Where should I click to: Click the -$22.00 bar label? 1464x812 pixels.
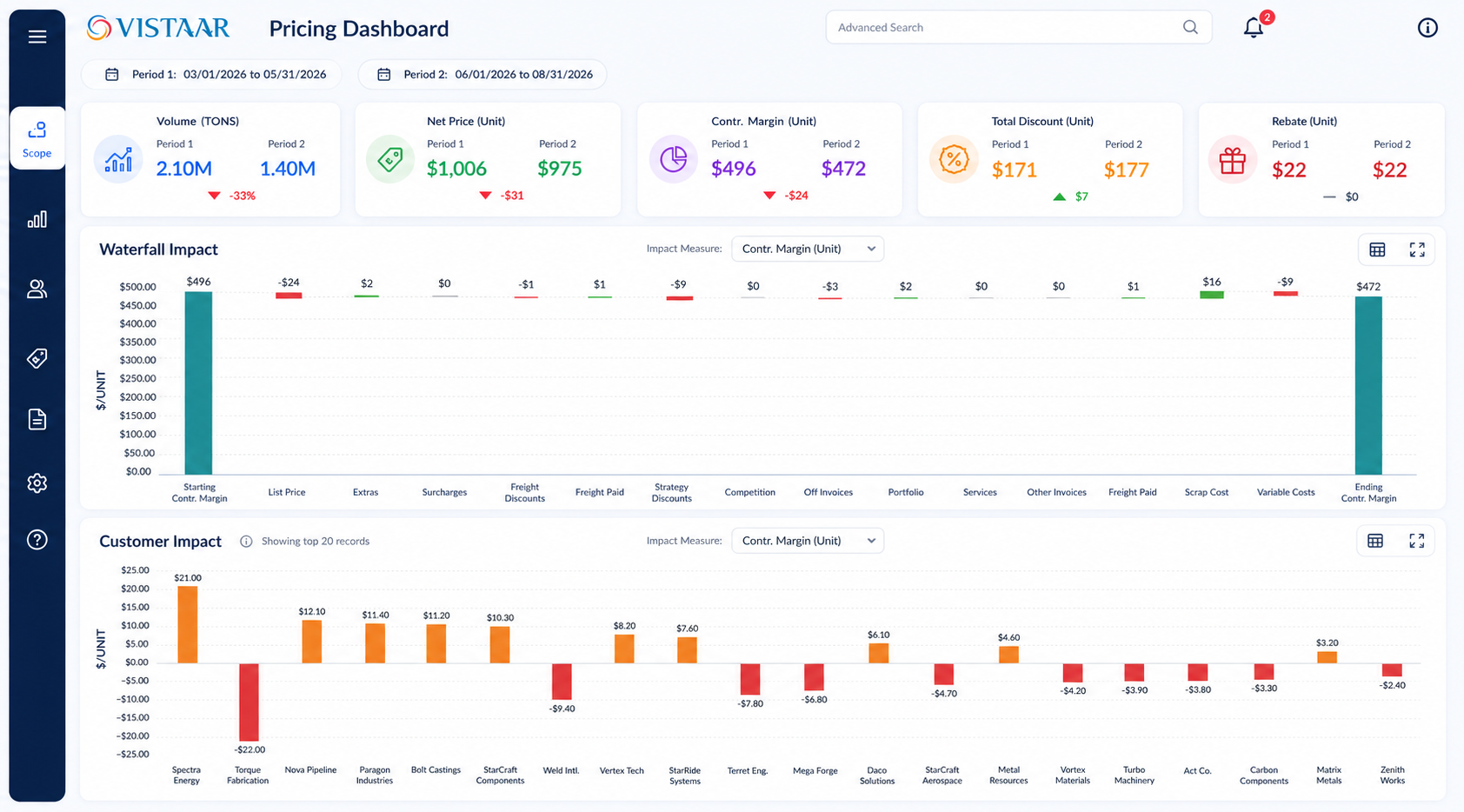250,749
